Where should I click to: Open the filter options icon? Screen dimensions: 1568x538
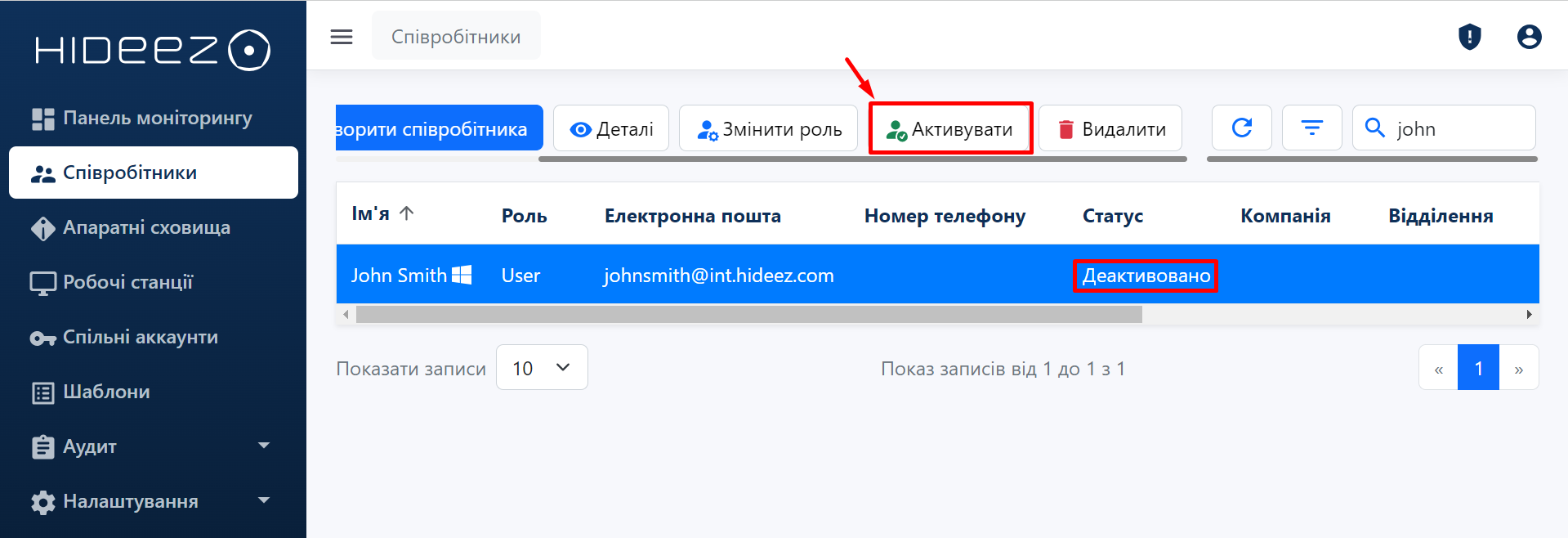1311,128
